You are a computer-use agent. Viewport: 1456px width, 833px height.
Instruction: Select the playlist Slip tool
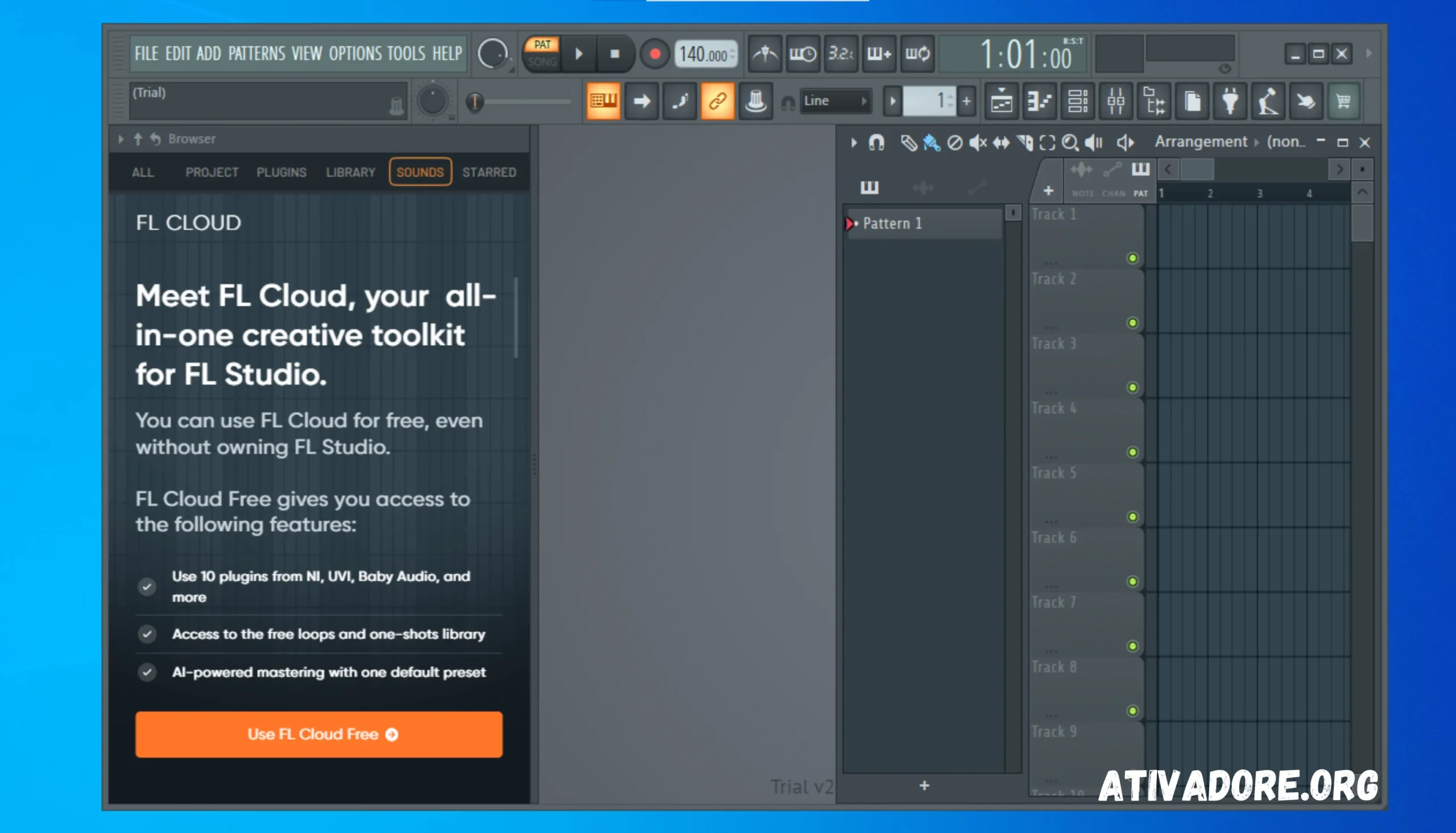click(x=1001, y=143)
